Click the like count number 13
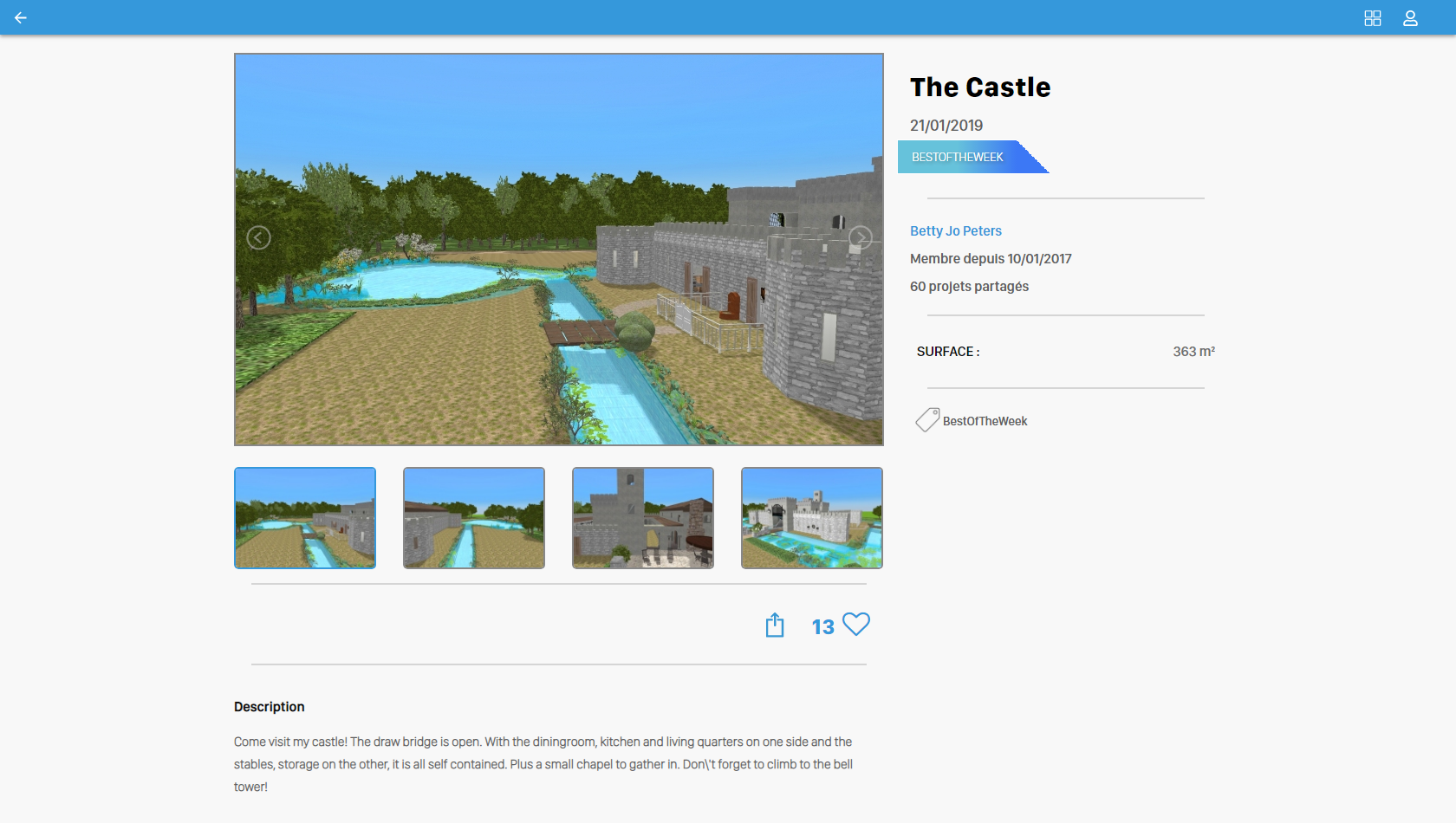The width and height of the screenshot is (1456, 823). (822, 626)
